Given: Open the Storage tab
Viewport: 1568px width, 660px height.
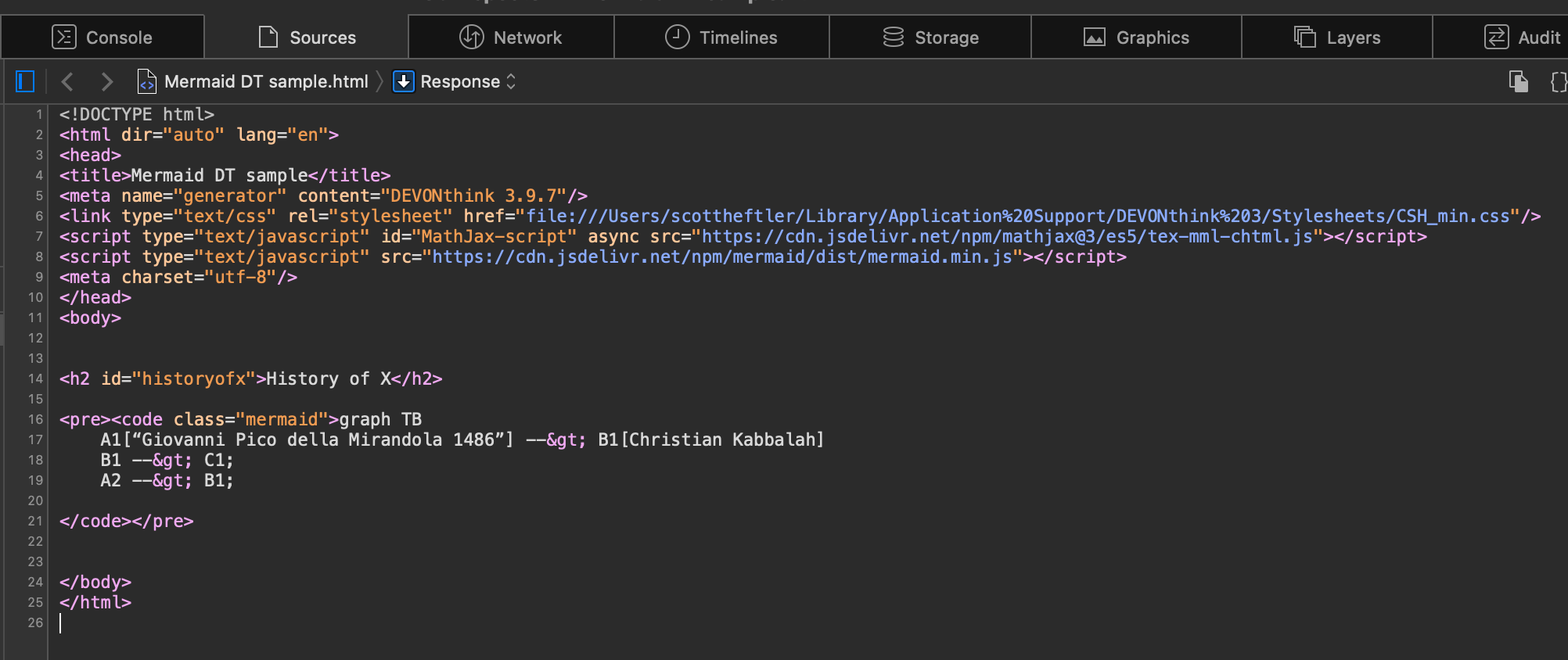Looking at the screenshot, I should point(930,37).
